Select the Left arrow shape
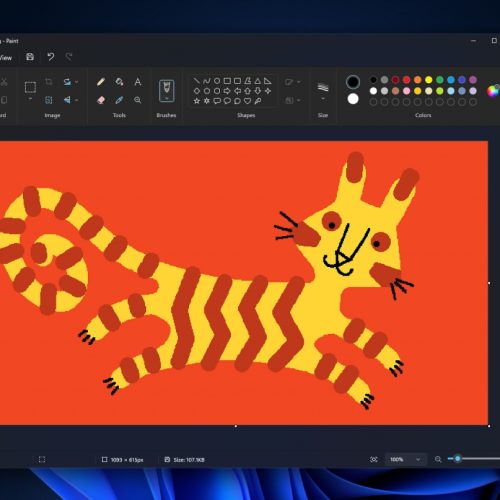500x500 pixels. tap(237, 91)
